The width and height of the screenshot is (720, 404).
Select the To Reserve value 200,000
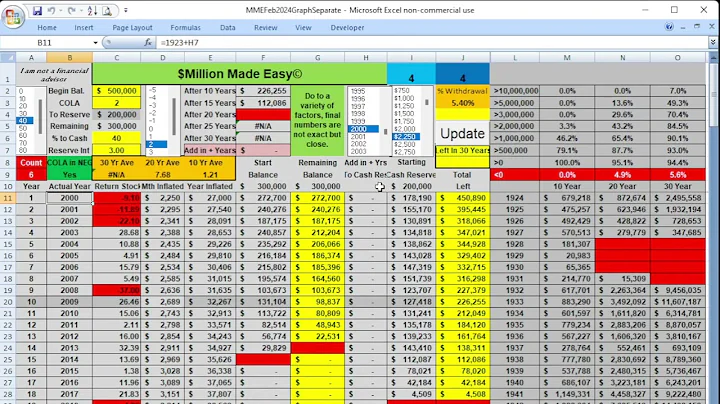click(x=117, y=115)
